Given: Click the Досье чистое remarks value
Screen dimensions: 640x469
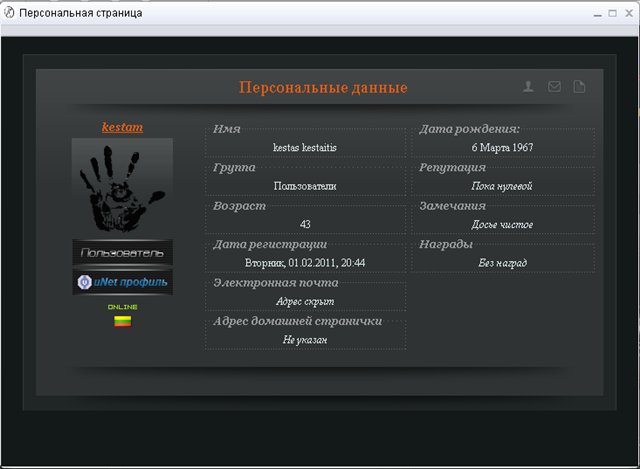Looking at the screenshot, I should tap(502, 224).
